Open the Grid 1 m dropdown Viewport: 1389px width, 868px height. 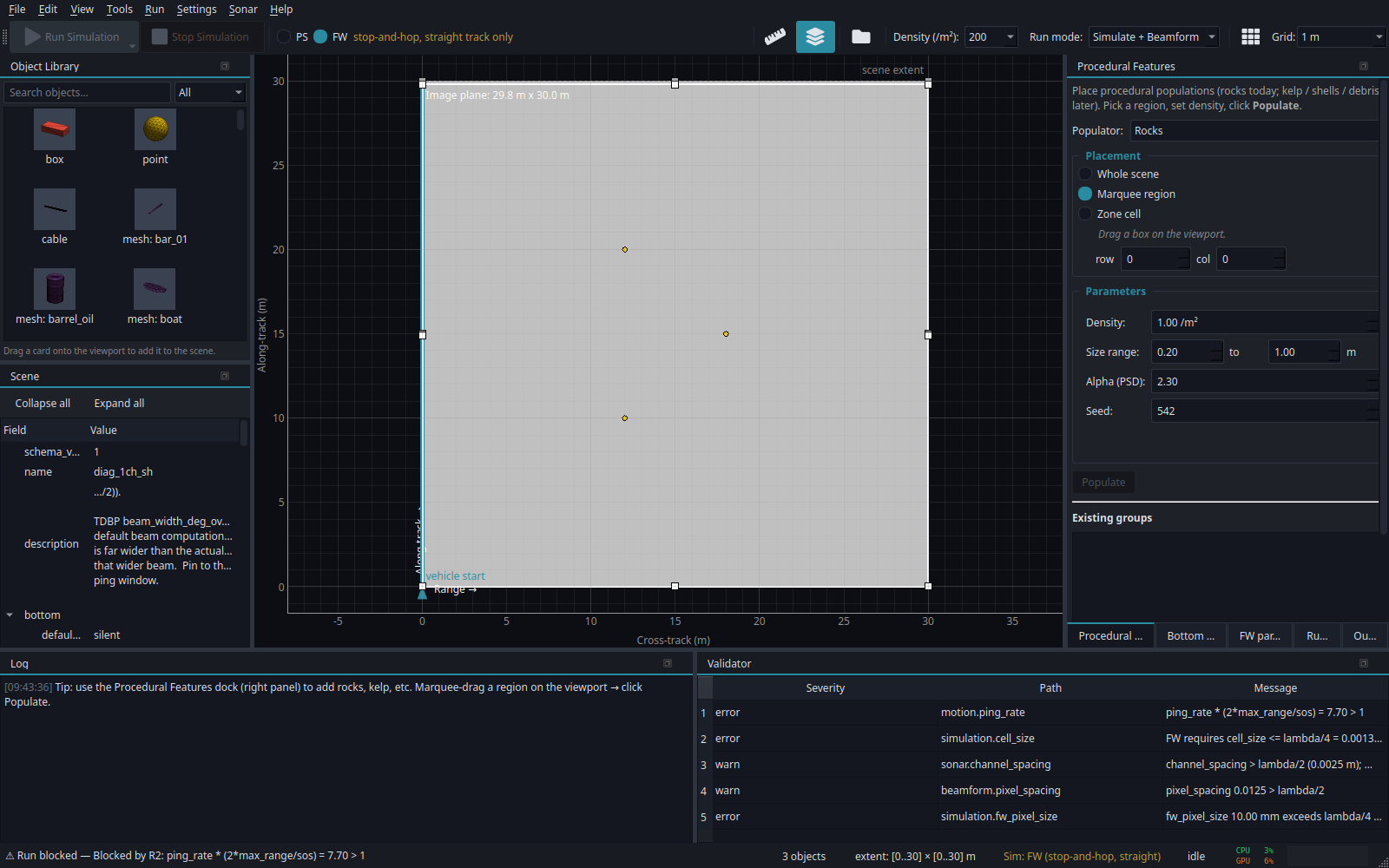tap(1341, 36)
